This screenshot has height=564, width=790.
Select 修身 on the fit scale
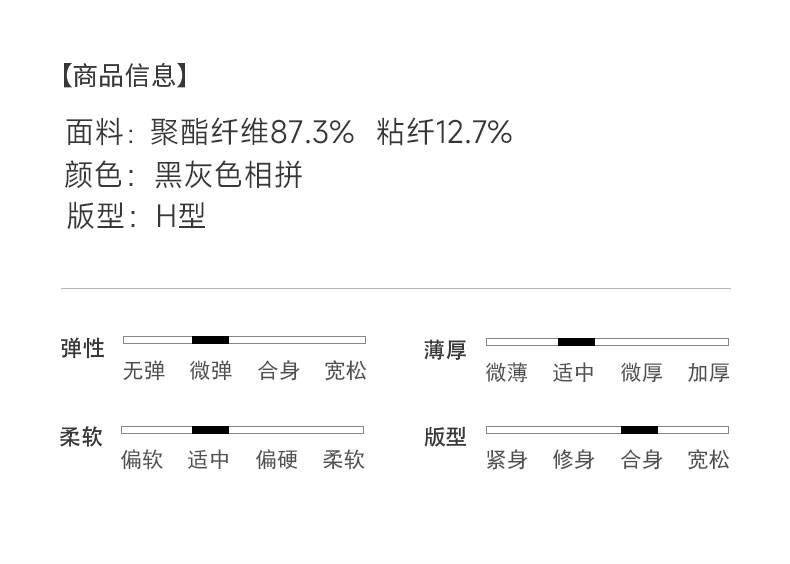[573, 460]
